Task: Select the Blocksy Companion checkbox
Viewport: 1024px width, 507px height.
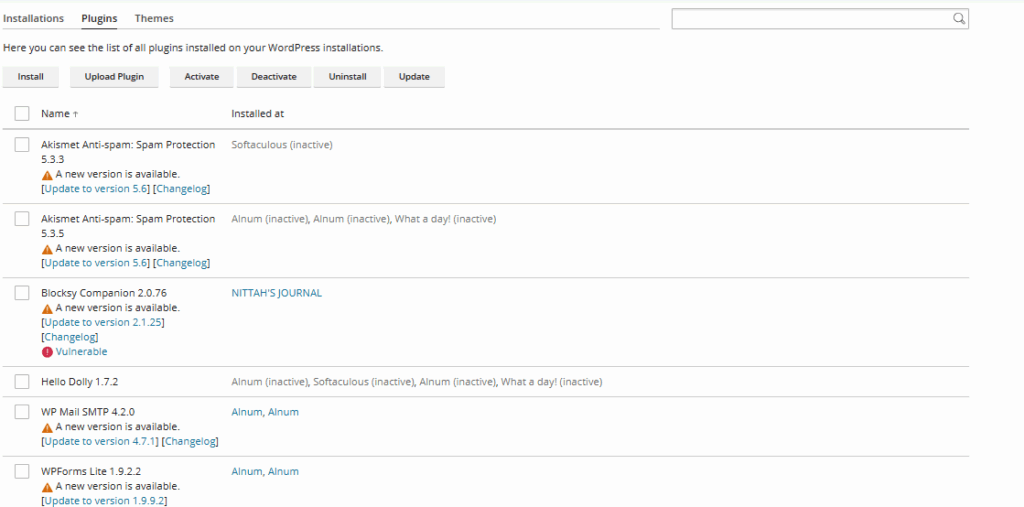Action: 22,293
